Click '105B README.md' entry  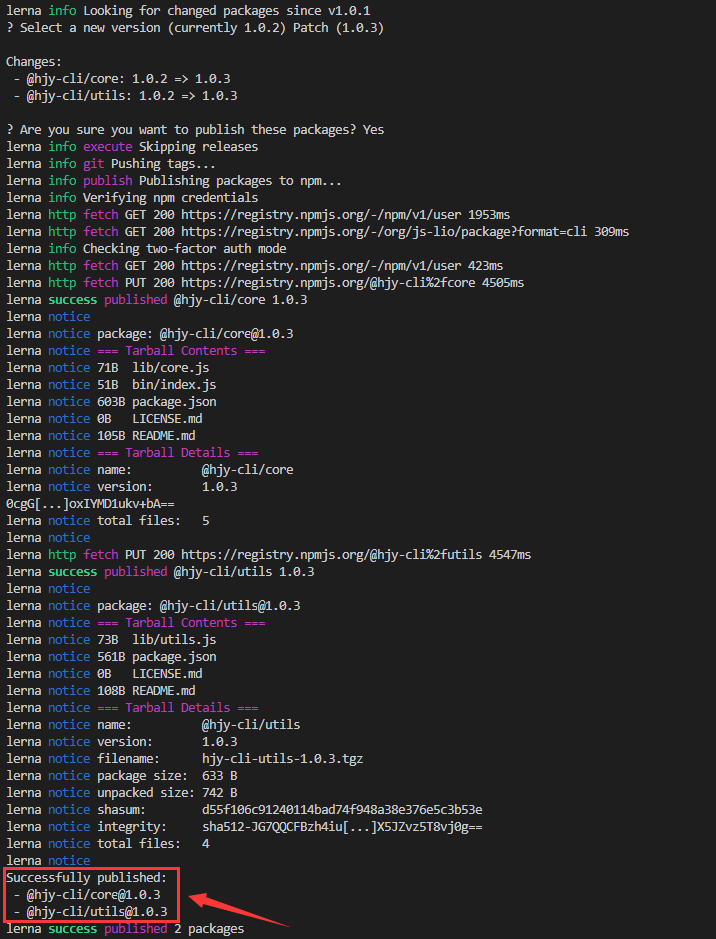tap(146, 435)
